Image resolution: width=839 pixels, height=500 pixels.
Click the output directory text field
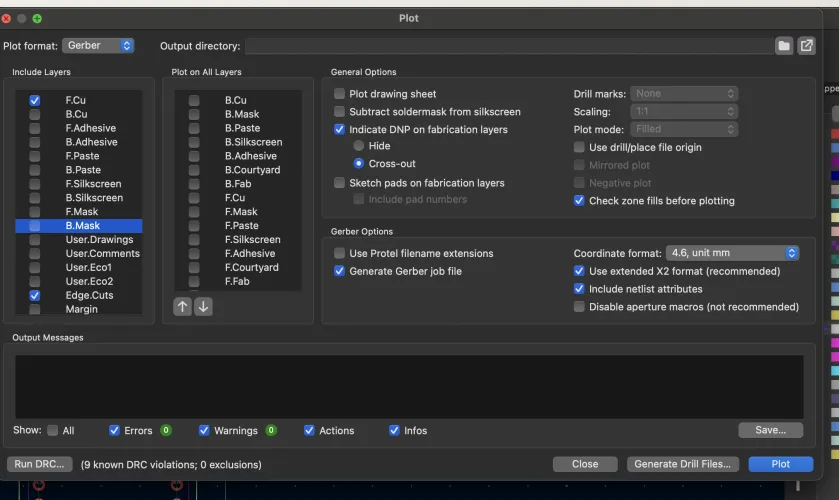508,46
